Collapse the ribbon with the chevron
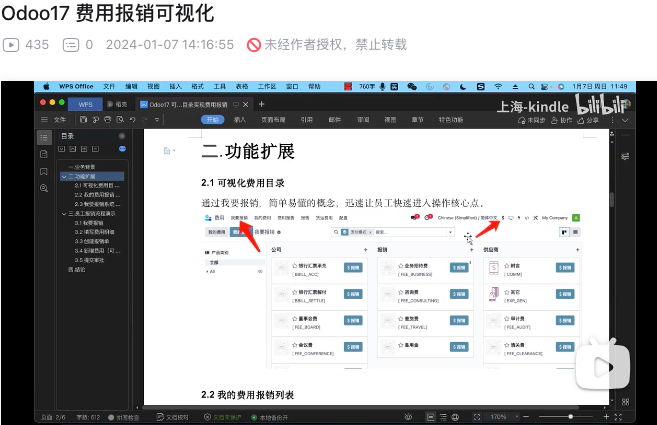 625,120
